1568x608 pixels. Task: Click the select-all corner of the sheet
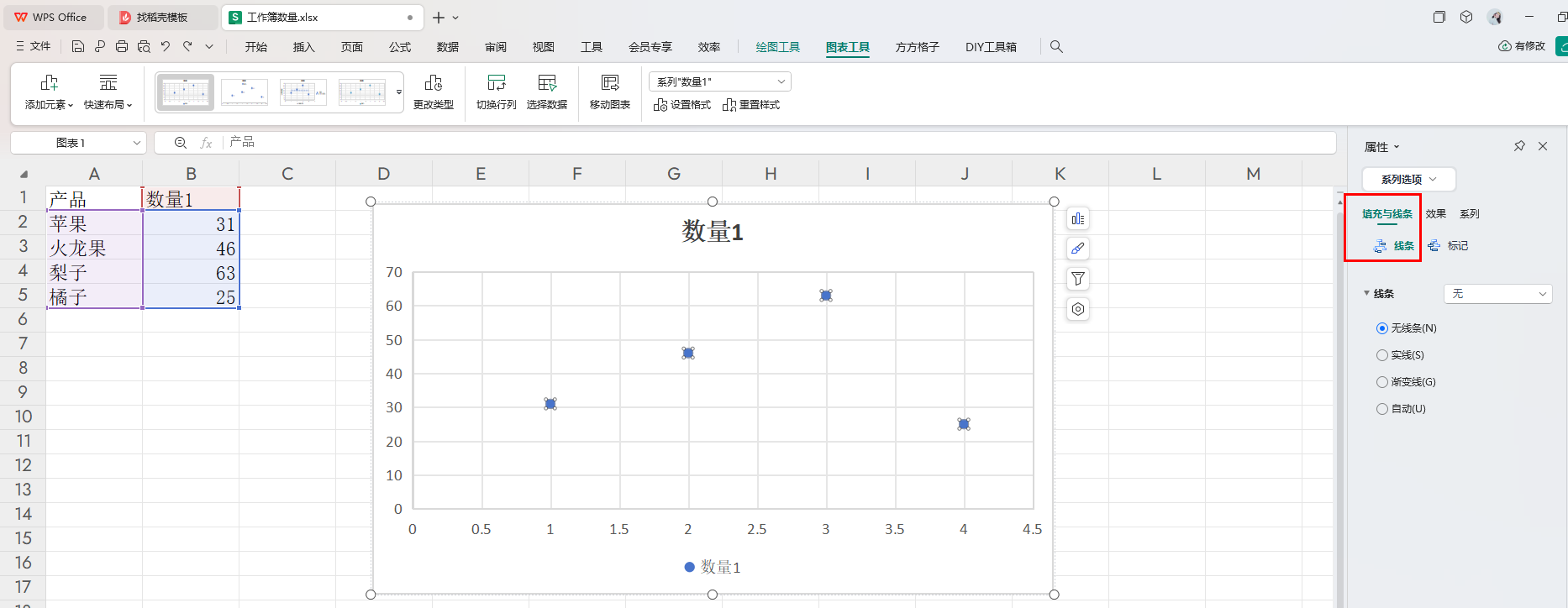coord(24,174)
